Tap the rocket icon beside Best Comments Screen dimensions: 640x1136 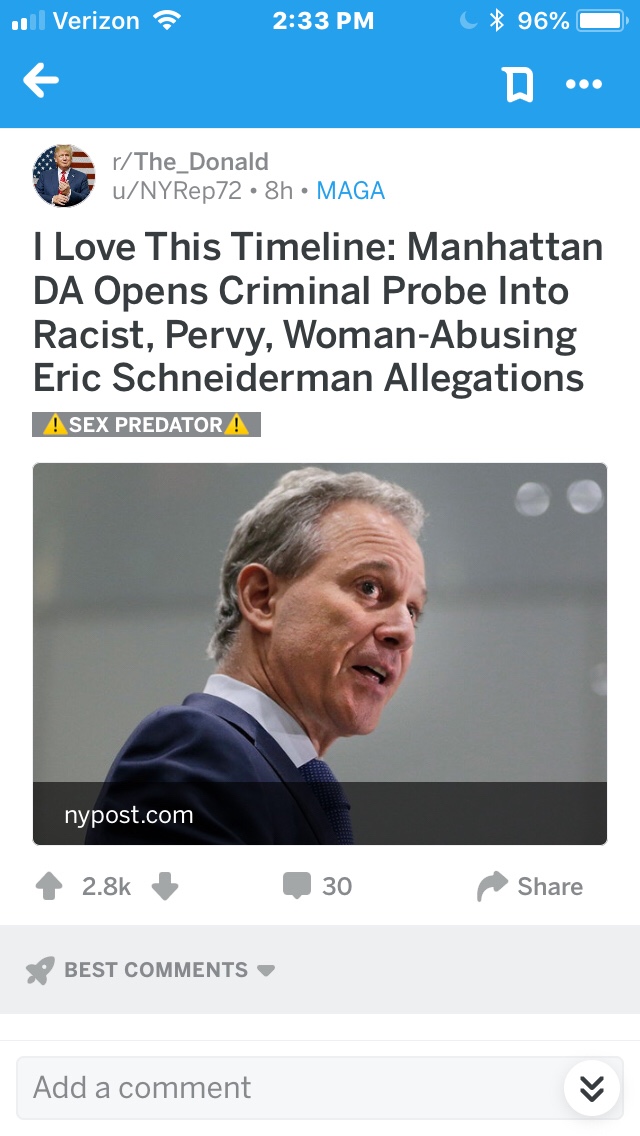tap(41, 970)
